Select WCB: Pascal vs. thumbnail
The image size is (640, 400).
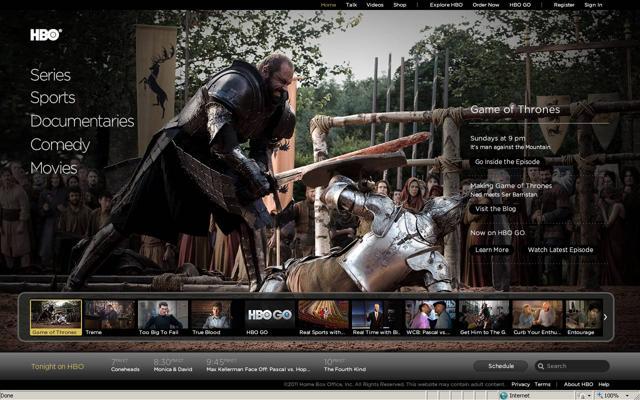pyautogui.click(x=430, y=318)
